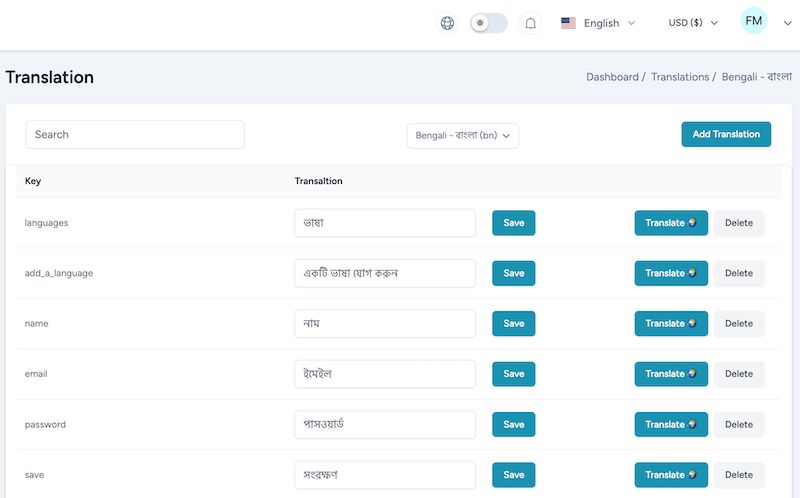Image resolution: width=800 pixels, height=498 pixels.
Task: Delete the email translation row
Action: point(738,374)
